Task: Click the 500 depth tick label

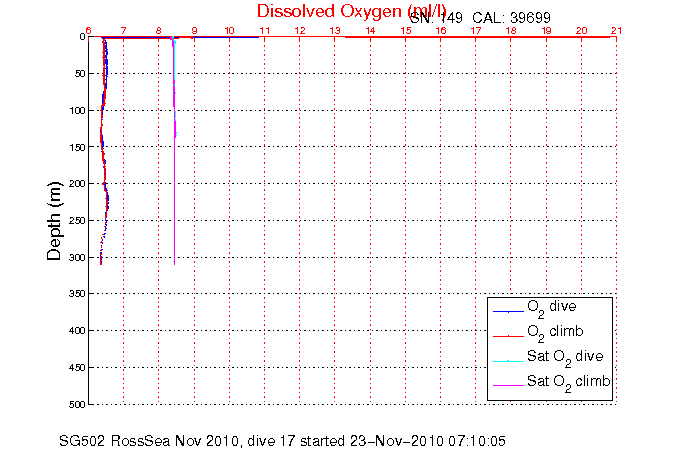Action: click(74, 404)
